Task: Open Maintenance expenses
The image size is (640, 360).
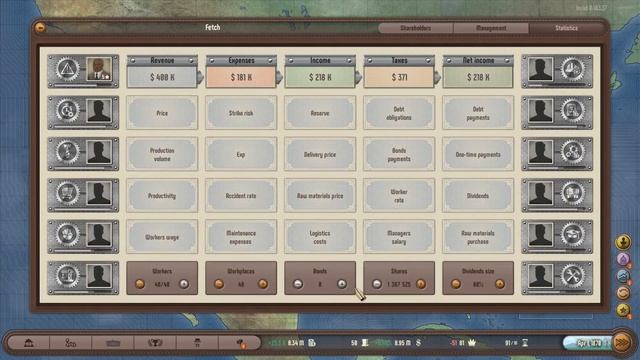Action: click(241, 237)
